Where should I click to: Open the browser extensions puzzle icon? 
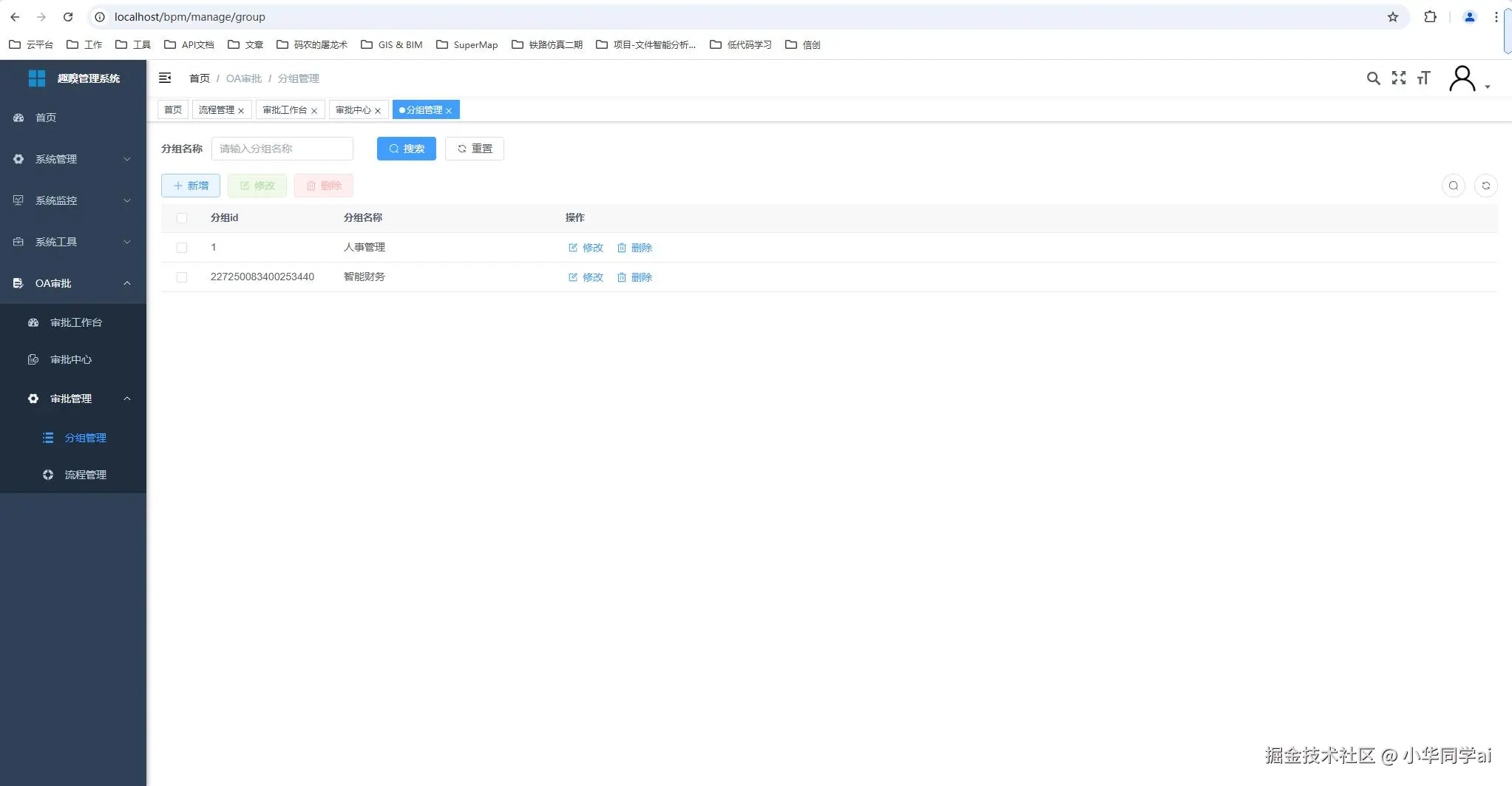(x=1430, y=17)
